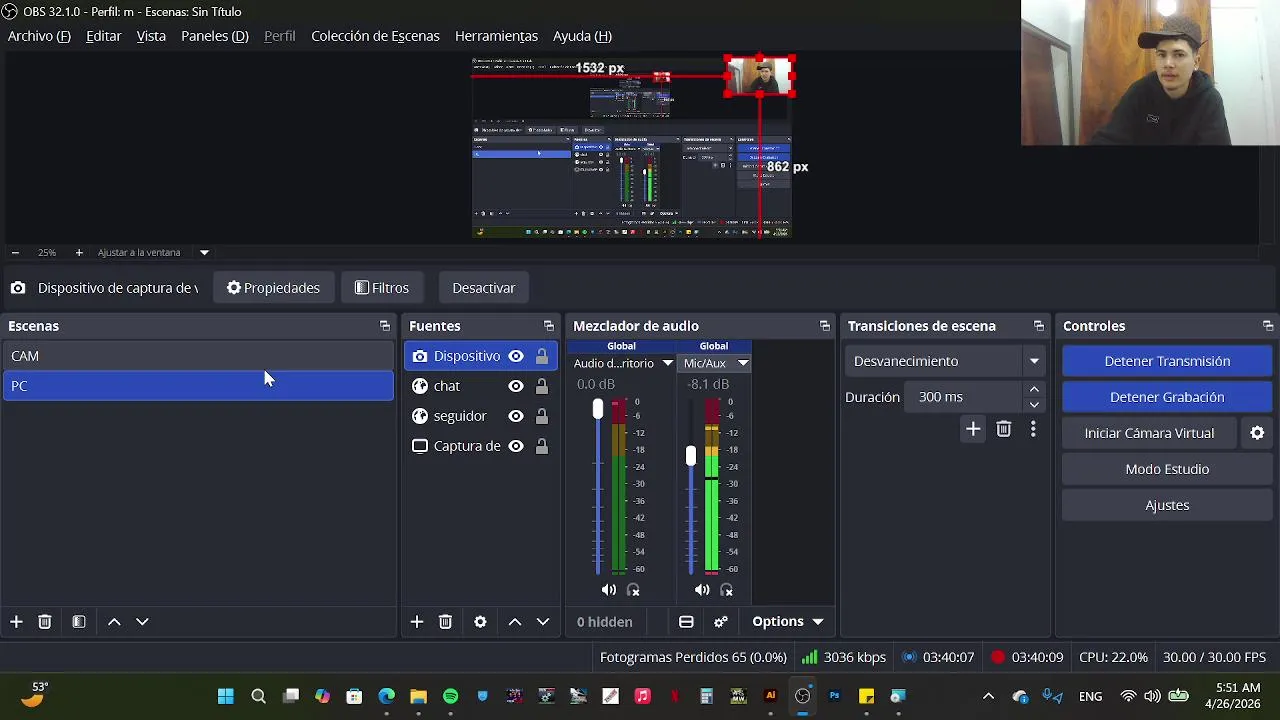Click Iniciar Cámara Virtual button
This screenshot has height=720, width=1280.
1149,433
